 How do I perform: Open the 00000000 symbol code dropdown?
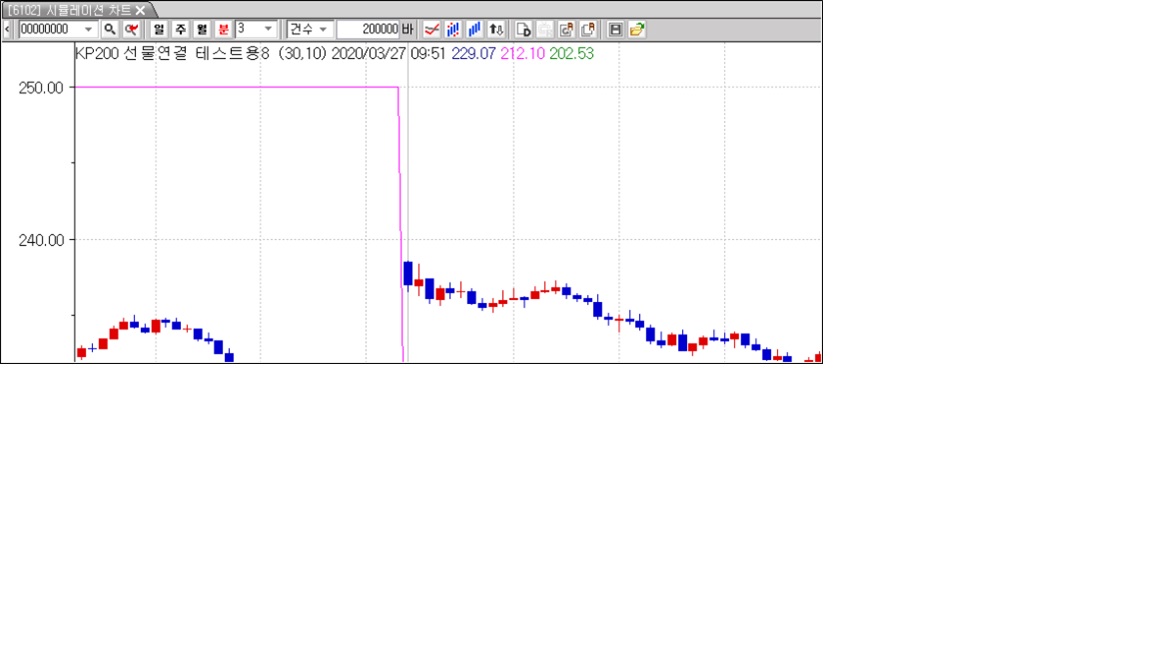coord(88,29)
